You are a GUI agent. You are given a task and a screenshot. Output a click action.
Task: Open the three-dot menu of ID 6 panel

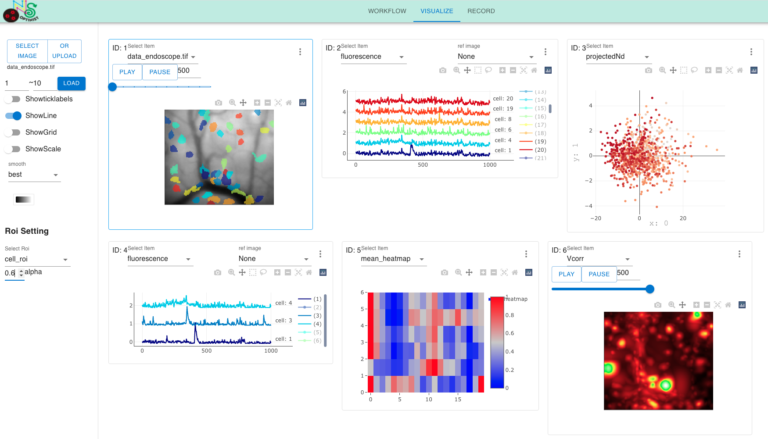coord(740,254)
